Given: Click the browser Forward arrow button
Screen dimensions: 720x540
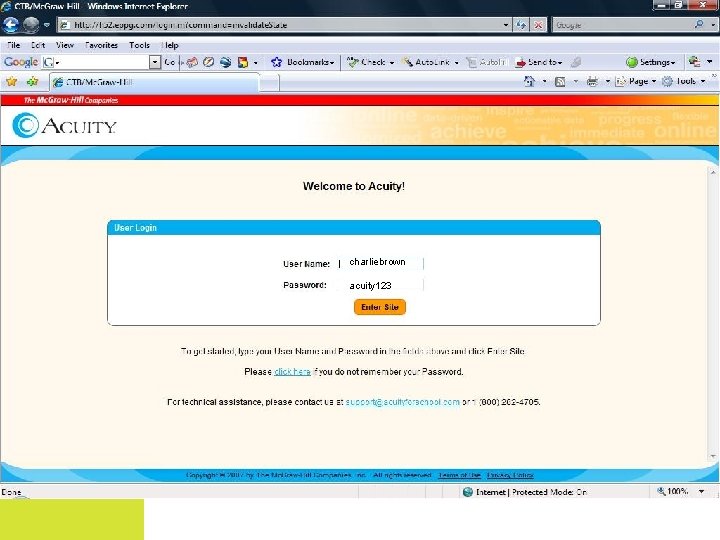Looking at the screenshot, I should tap(31, 25).
